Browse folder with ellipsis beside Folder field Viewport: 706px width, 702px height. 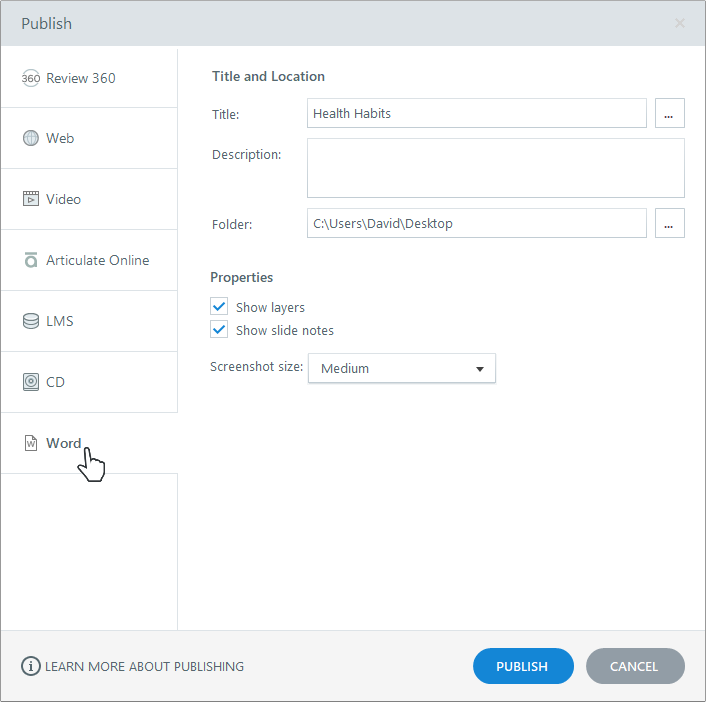[x=670, y=223]
